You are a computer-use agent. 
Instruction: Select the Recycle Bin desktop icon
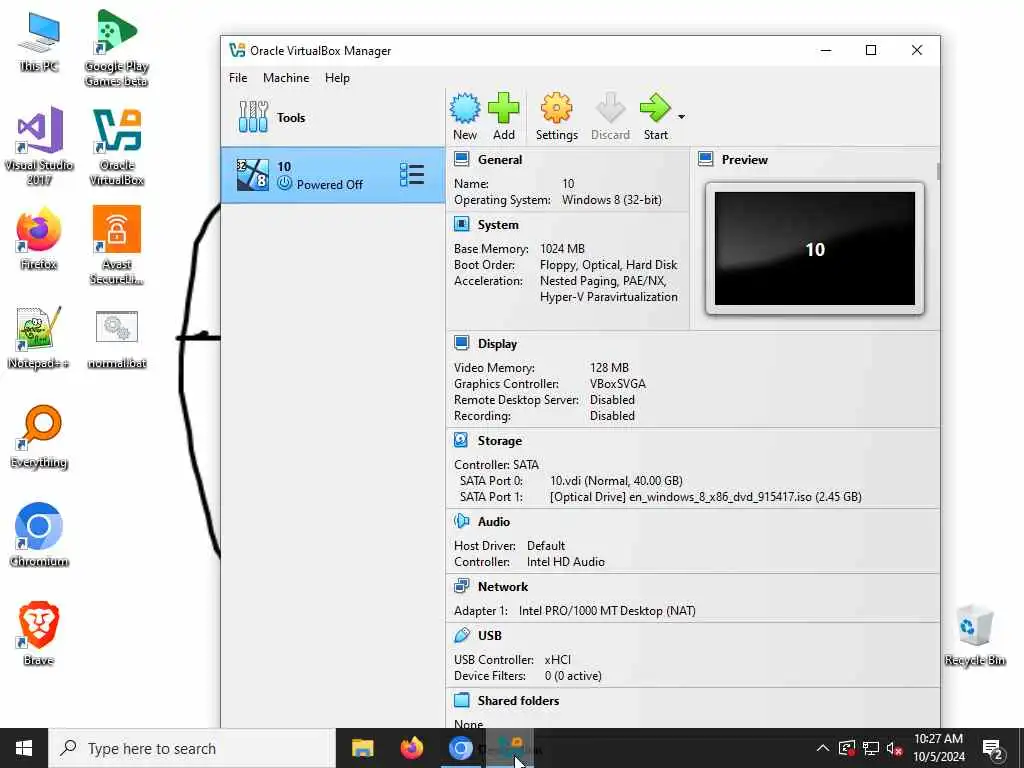click(x=974, y=635)
